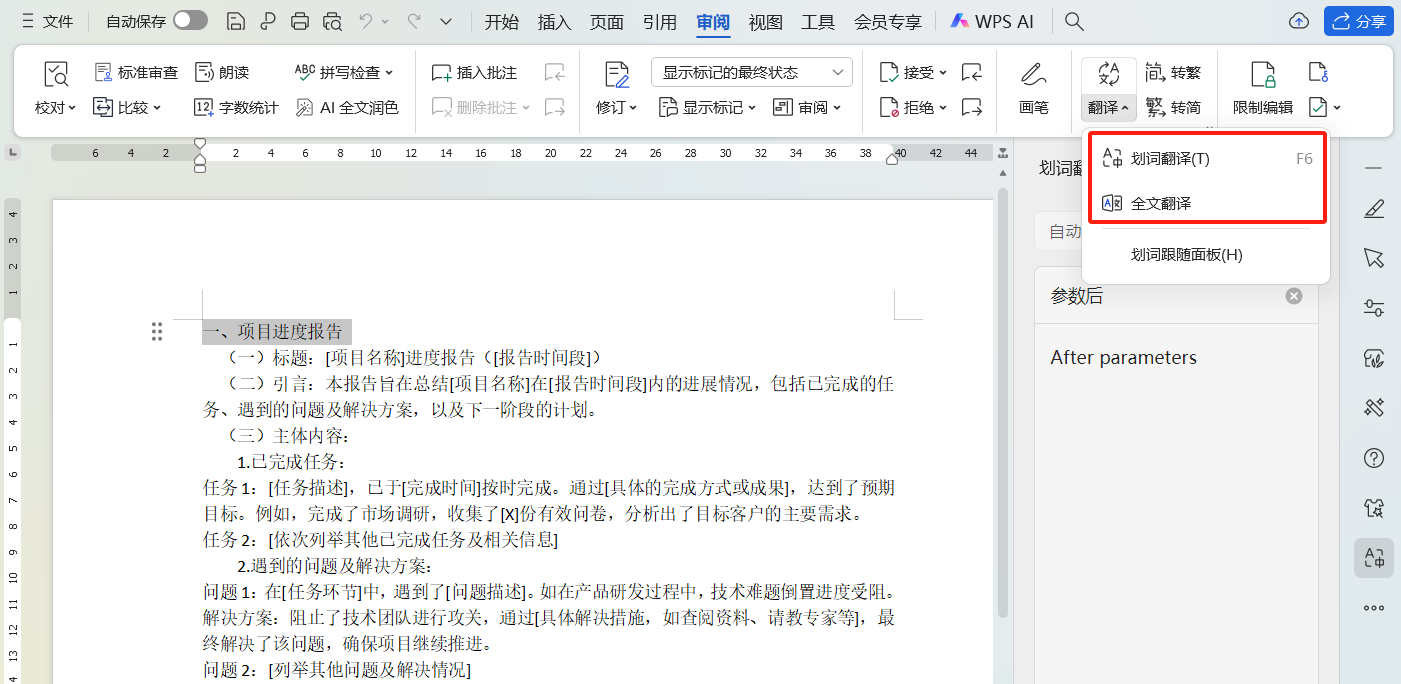The image size is (1401, 684).
Task: Click the 朗读 read aloud icon
Action: (204, 72)
